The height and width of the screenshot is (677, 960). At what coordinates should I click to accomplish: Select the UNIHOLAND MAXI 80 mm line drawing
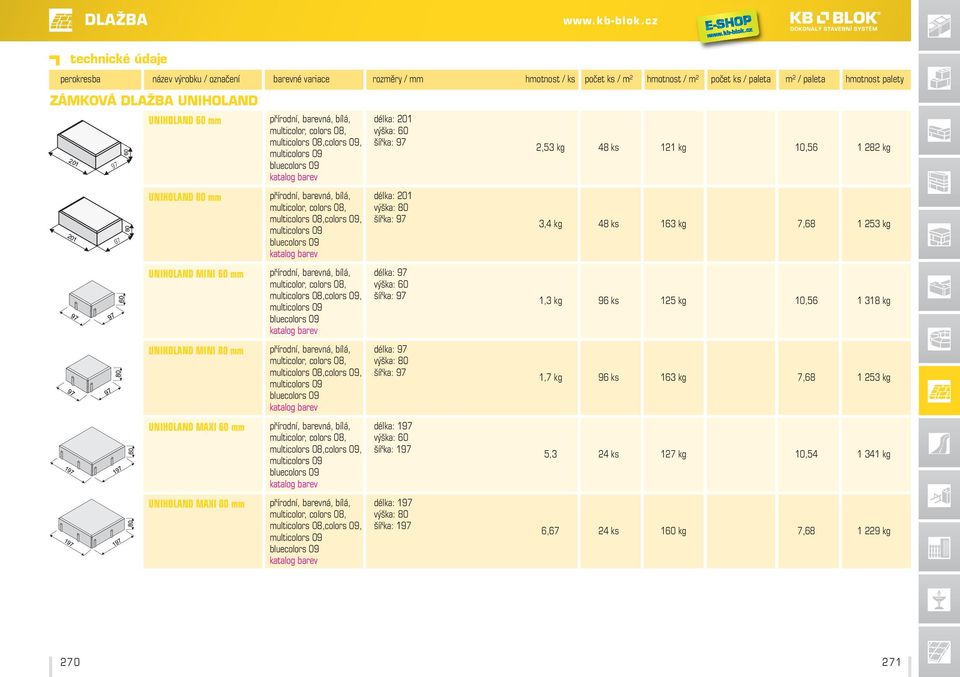92,527
